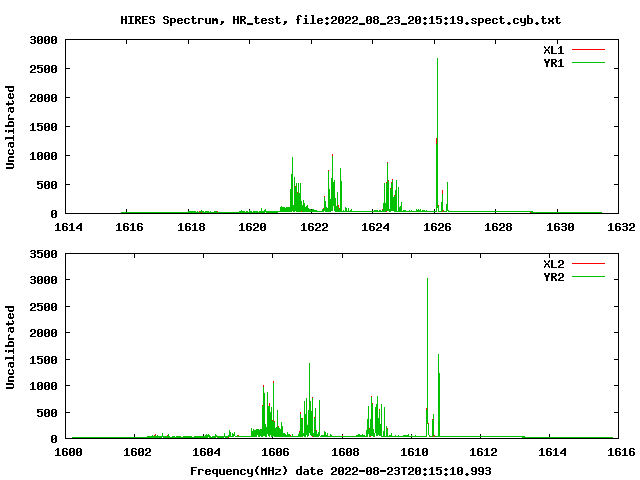Image resolution: width=640 pixels, height=480 pixels.
Task: Click the 2500 y-axis label, top plot
Action: pyautogui.click(x=44, y=69)
